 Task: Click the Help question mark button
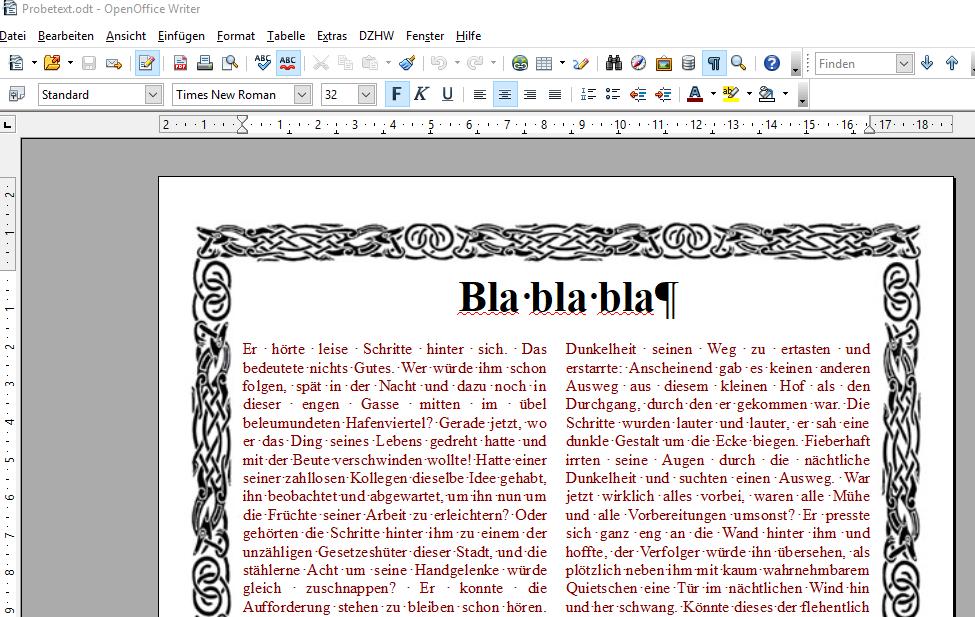tap(771, 63)
